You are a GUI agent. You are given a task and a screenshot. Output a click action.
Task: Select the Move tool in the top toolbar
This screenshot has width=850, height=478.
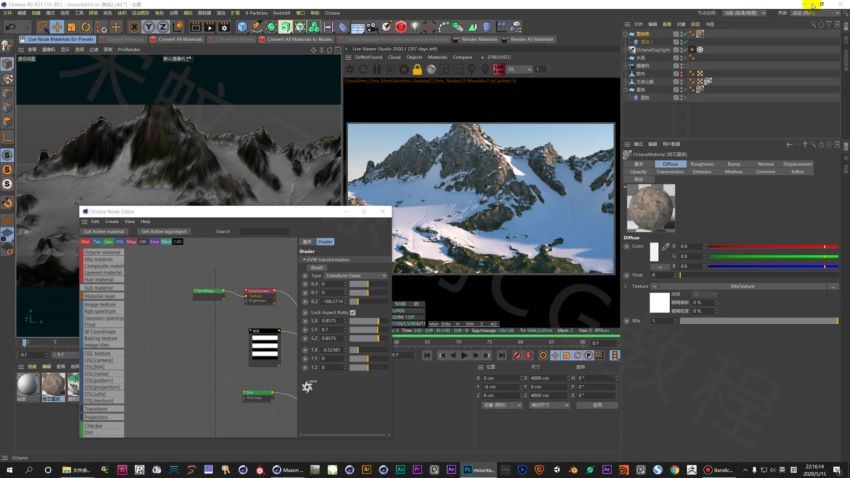tap(57, 27)
